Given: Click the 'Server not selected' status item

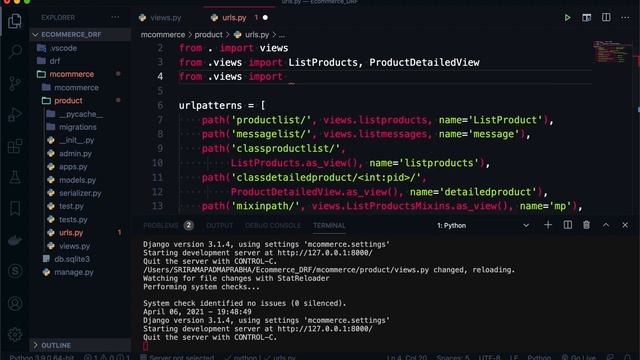Looking at the screenshot, I should pos(177,358).
